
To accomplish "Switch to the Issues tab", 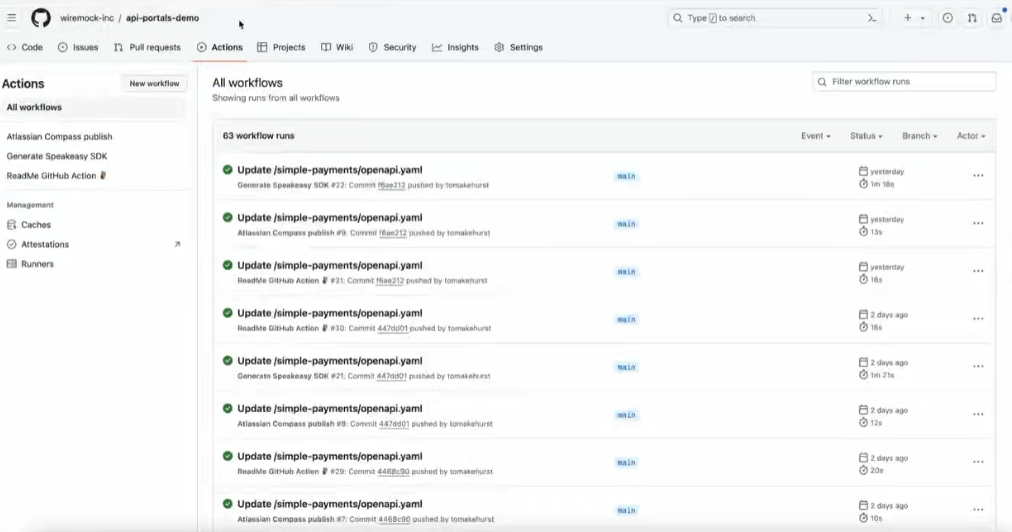I will [x=77, y=47].
